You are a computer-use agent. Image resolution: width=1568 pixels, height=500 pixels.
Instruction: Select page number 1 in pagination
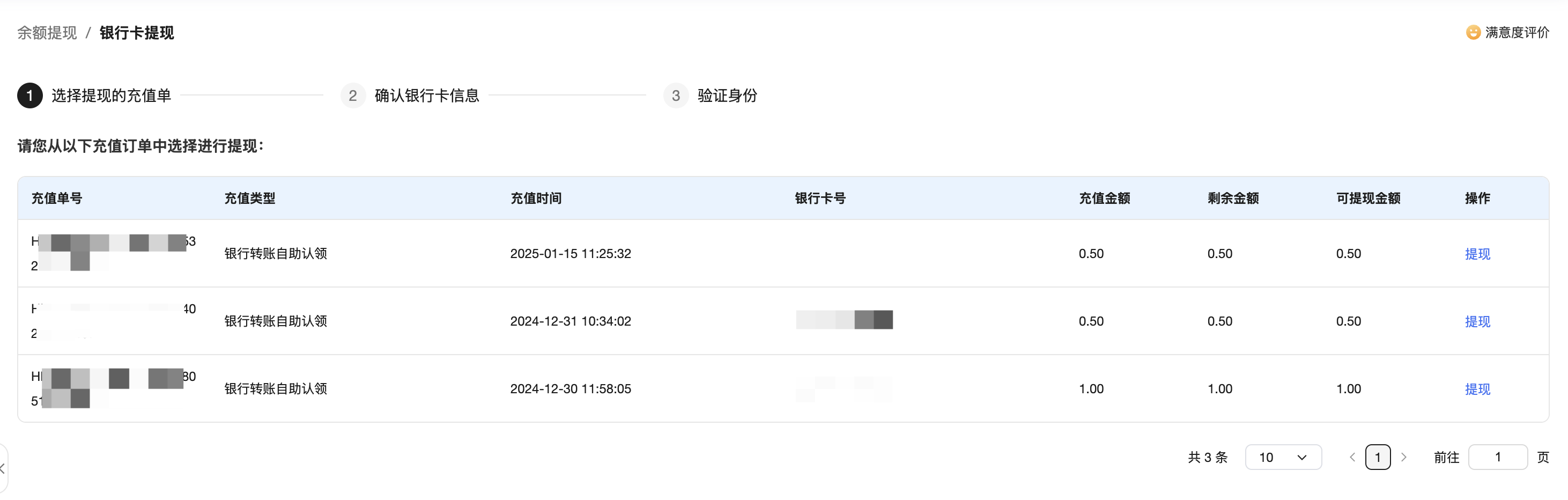point(1378,458)
